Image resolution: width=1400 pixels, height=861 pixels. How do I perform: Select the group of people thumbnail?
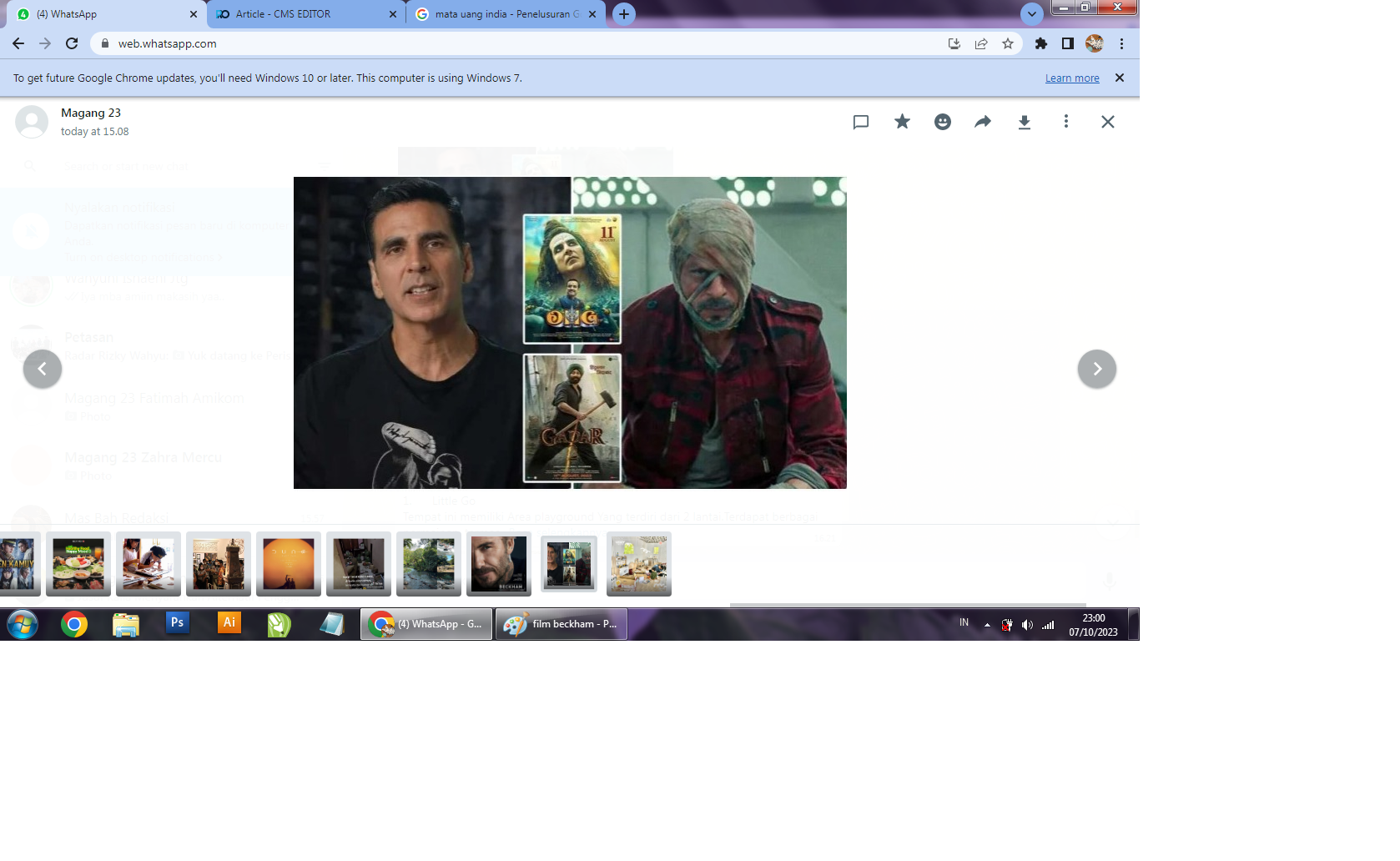[219, 564]
